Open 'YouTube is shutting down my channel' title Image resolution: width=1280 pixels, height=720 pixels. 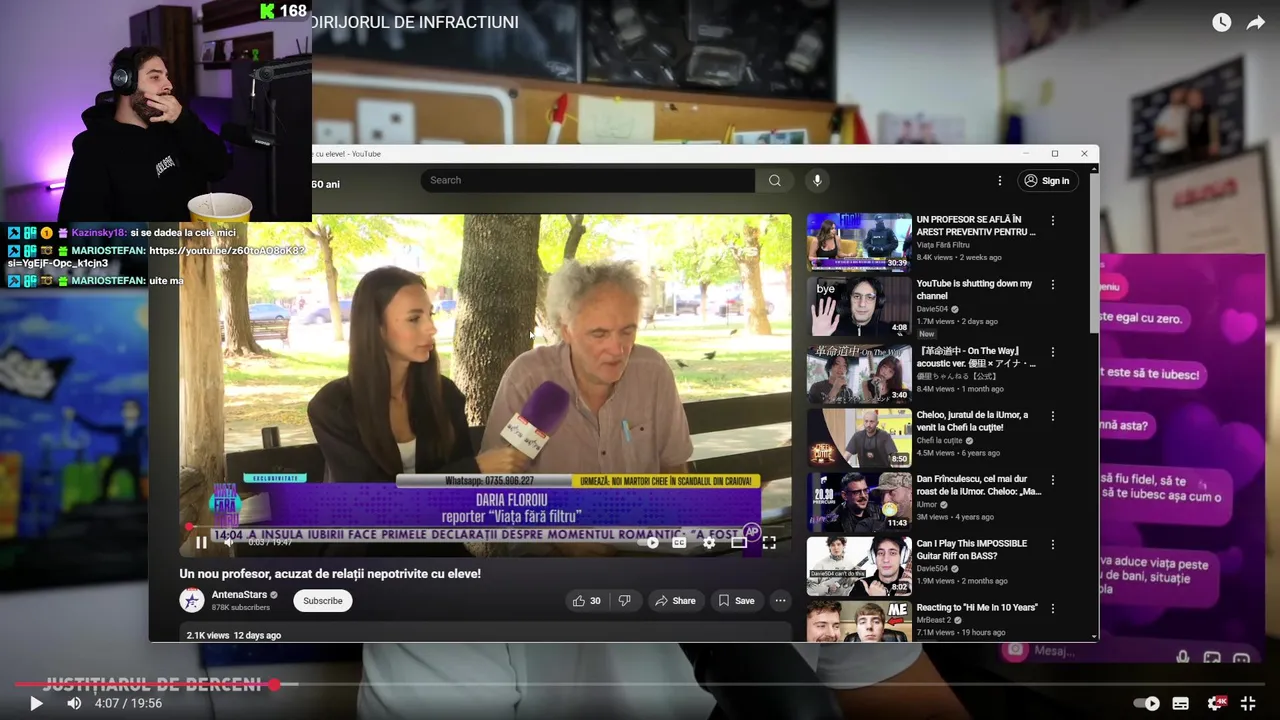pos(974,289)
